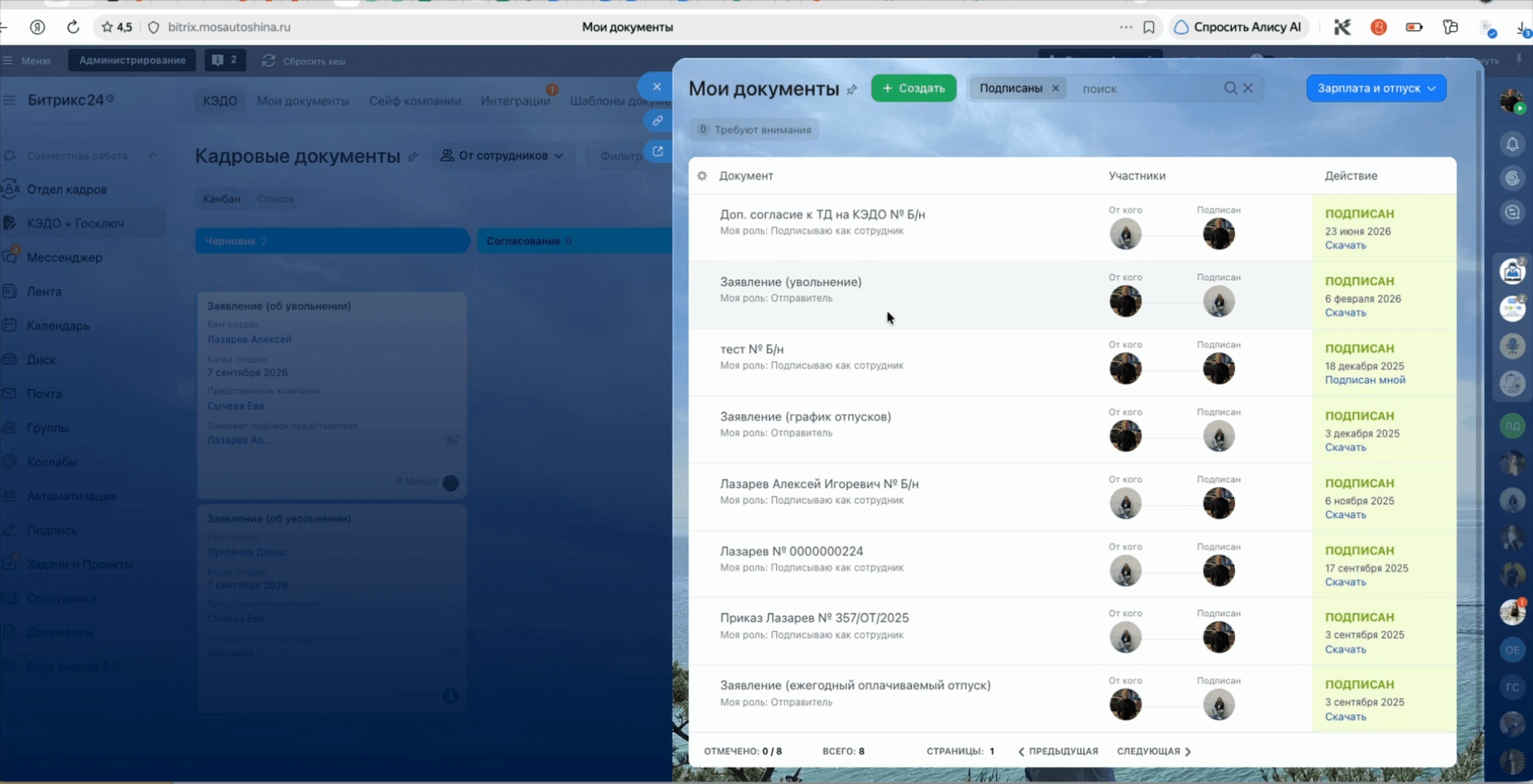
Task: Switch to the Список view
Action: (x=275, y=199)
